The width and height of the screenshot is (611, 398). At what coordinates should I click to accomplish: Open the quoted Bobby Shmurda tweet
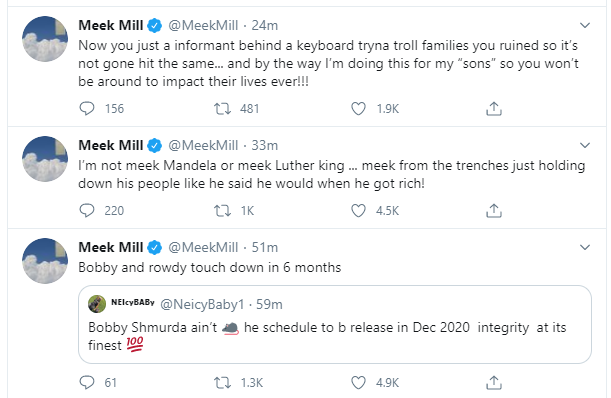click(x=335, y=324)
